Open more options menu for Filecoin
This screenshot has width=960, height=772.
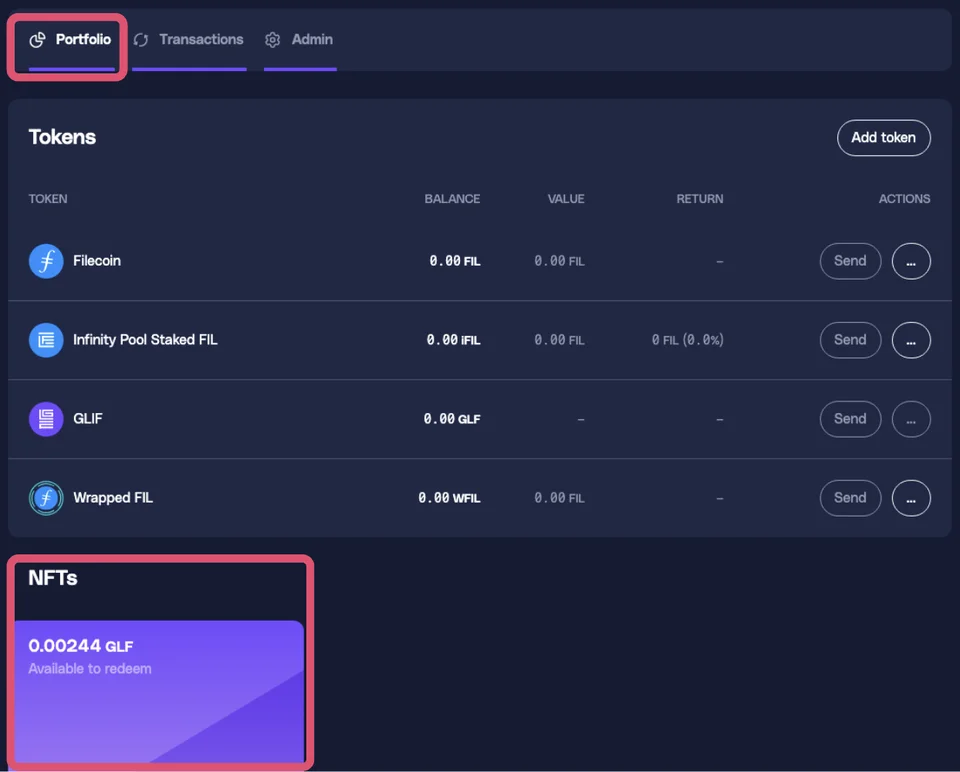(x=911, y=261)
